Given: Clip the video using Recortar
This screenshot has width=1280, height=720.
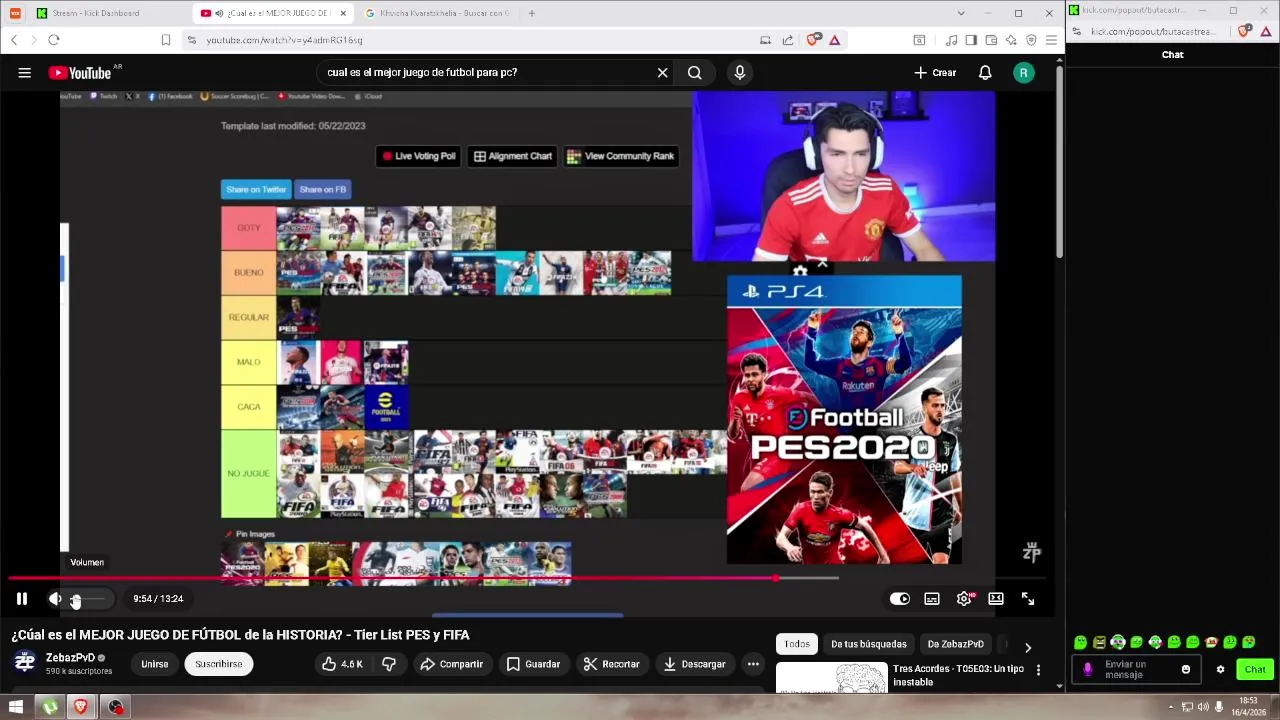Looking at the screenshot, I should 611,664.
